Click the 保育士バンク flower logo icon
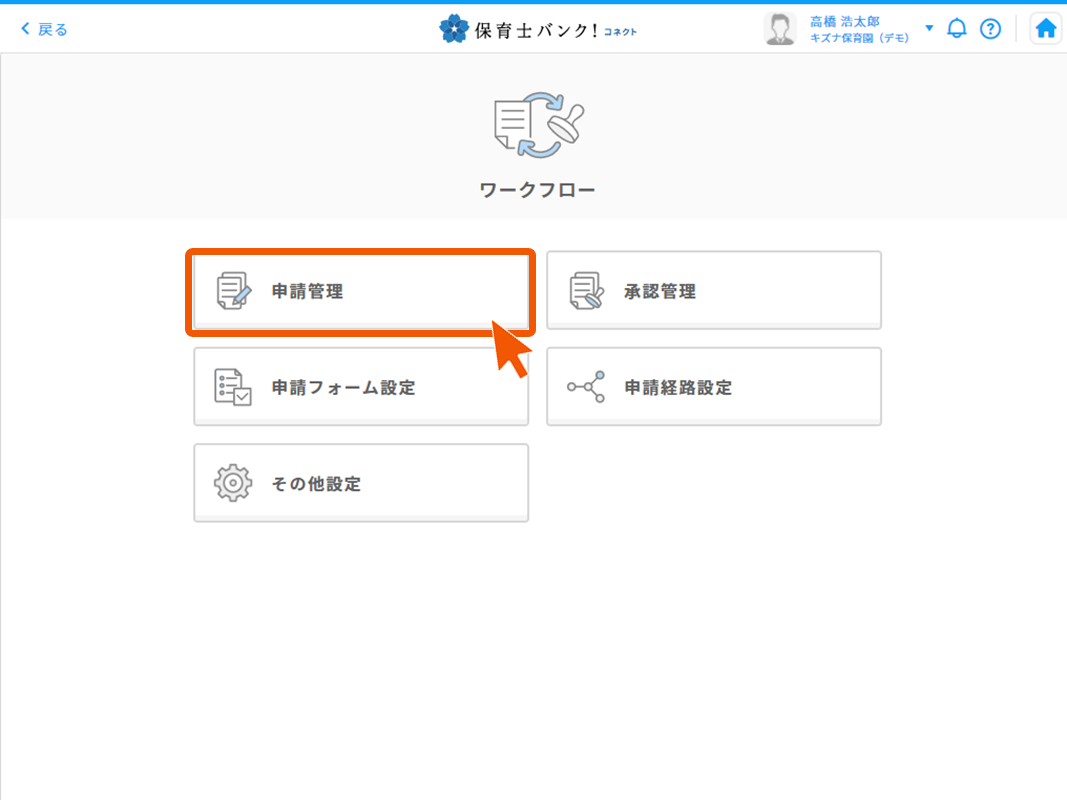This screenshot has width=1067, height=800. point(453,29)
